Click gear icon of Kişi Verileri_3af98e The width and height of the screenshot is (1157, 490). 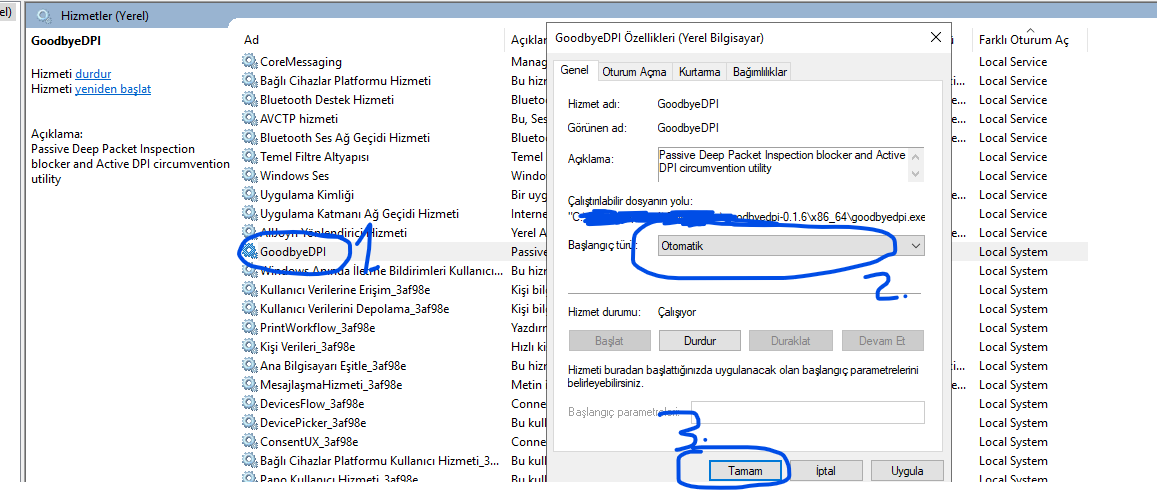click(250, 347)
